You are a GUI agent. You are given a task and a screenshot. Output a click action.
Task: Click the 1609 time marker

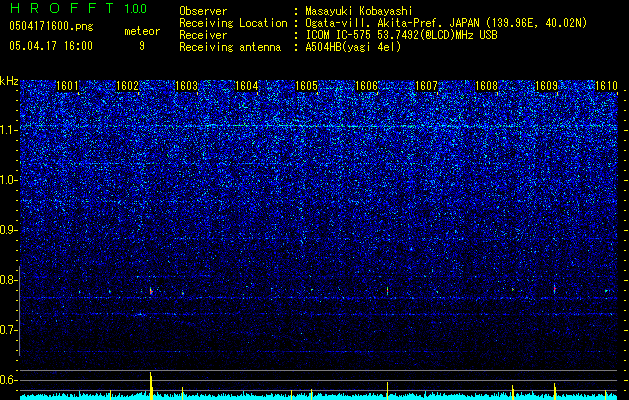click(546, 86)
